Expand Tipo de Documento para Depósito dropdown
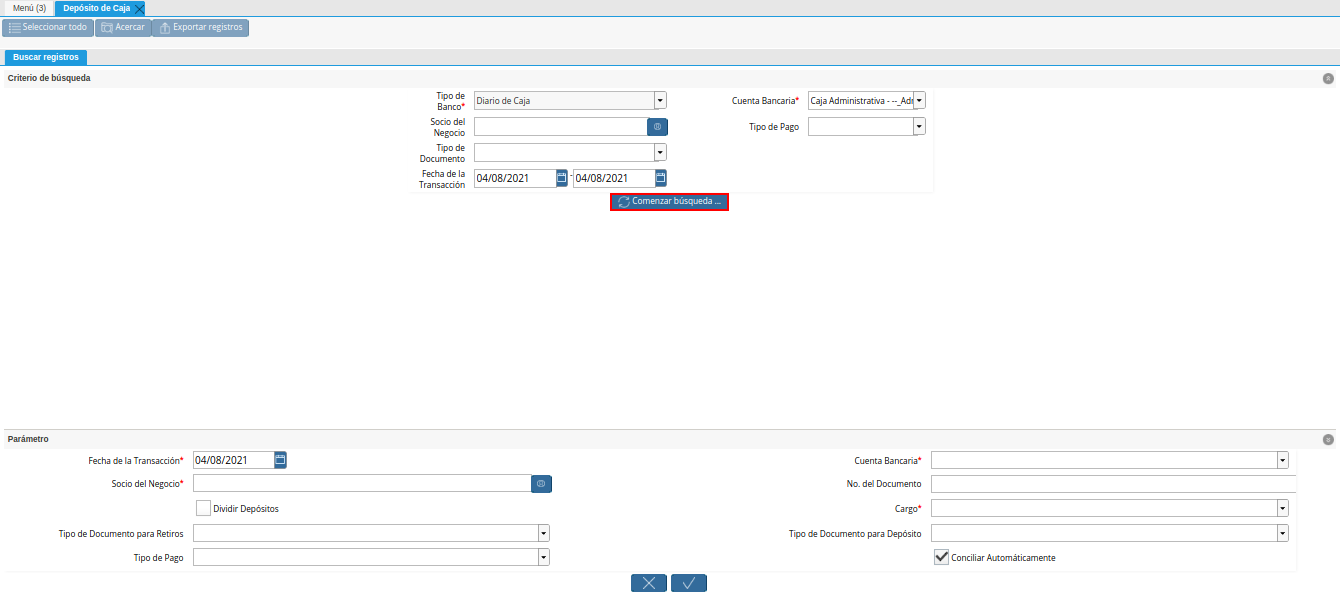Image resolution: width=1340 pixels, height=595 pixels. tap(1282, 533)
